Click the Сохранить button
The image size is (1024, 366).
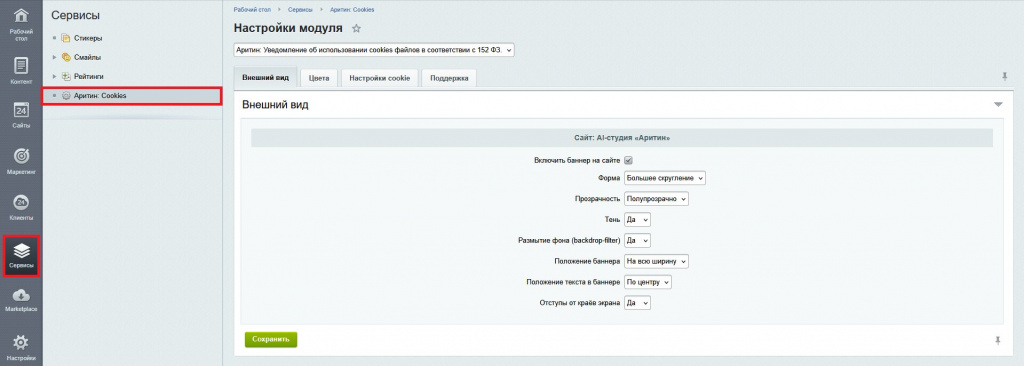(271, 340)
